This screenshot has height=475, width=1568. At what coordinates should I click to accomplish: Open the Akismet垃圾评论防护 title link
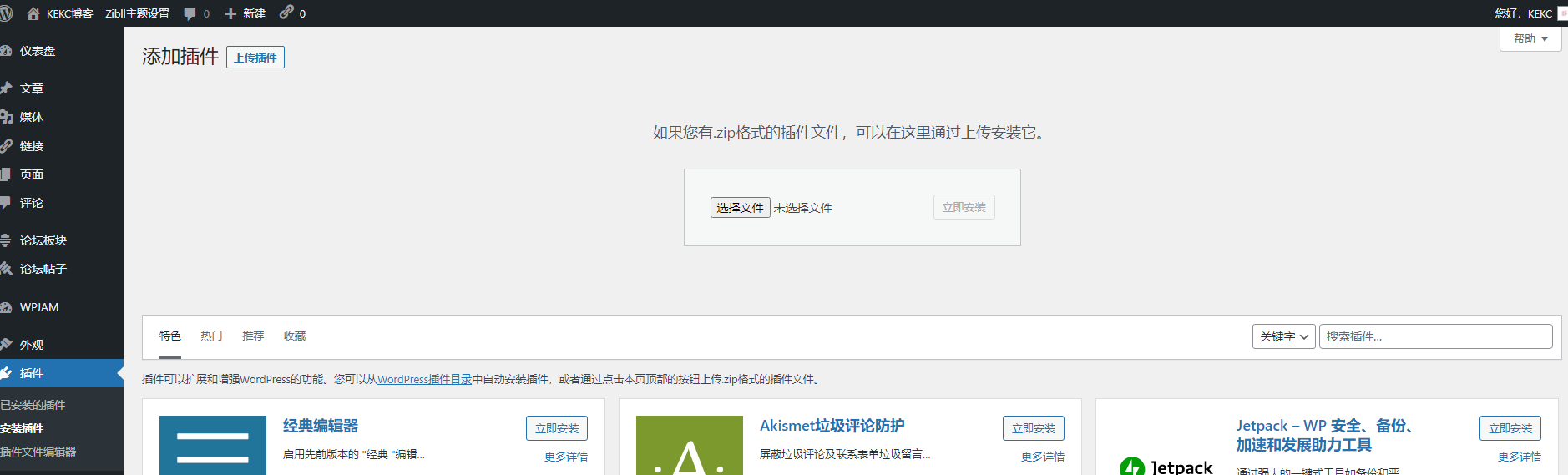pos(832,426)
